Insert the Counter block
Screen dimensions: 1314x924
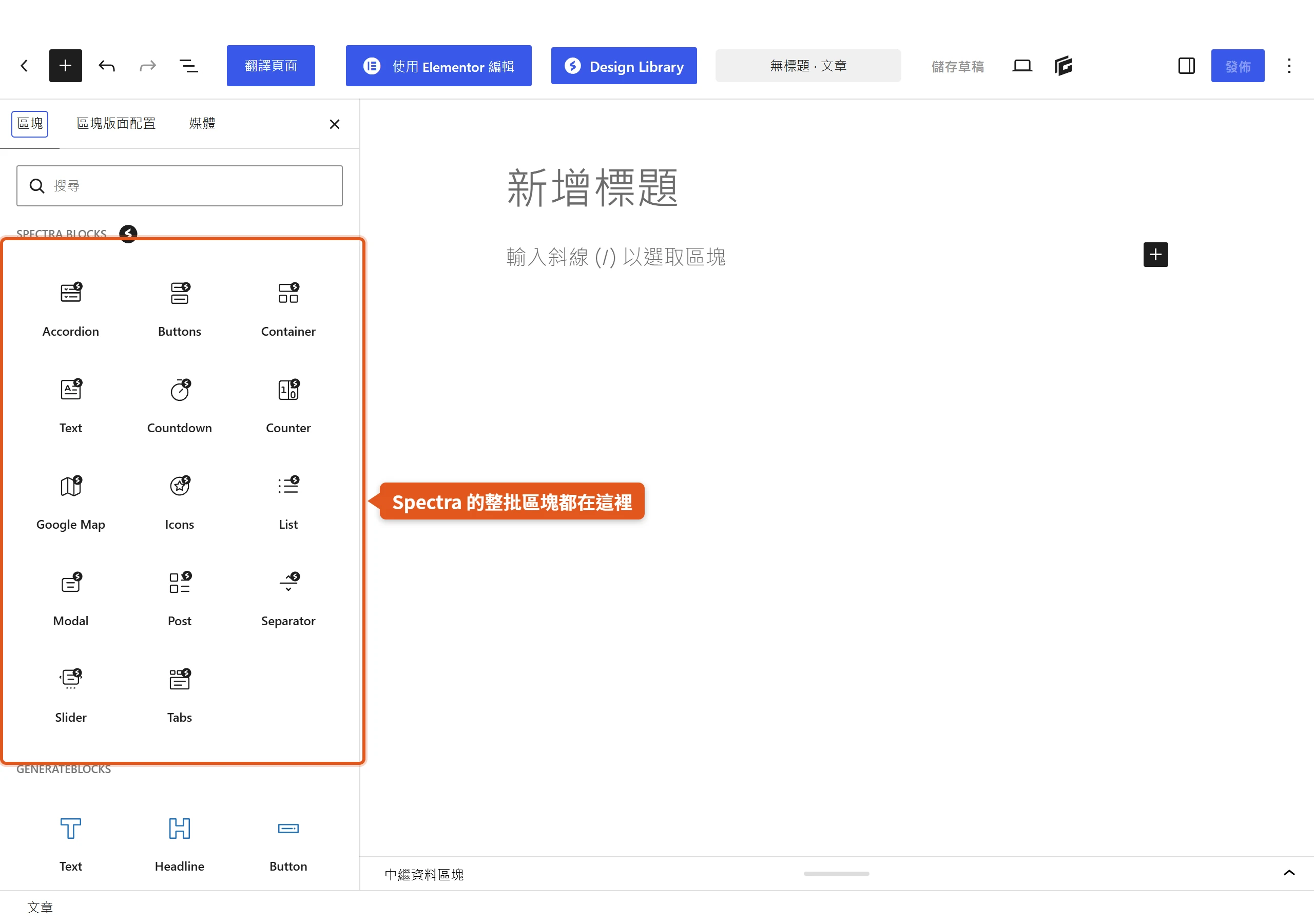click(x=288, y=406)
